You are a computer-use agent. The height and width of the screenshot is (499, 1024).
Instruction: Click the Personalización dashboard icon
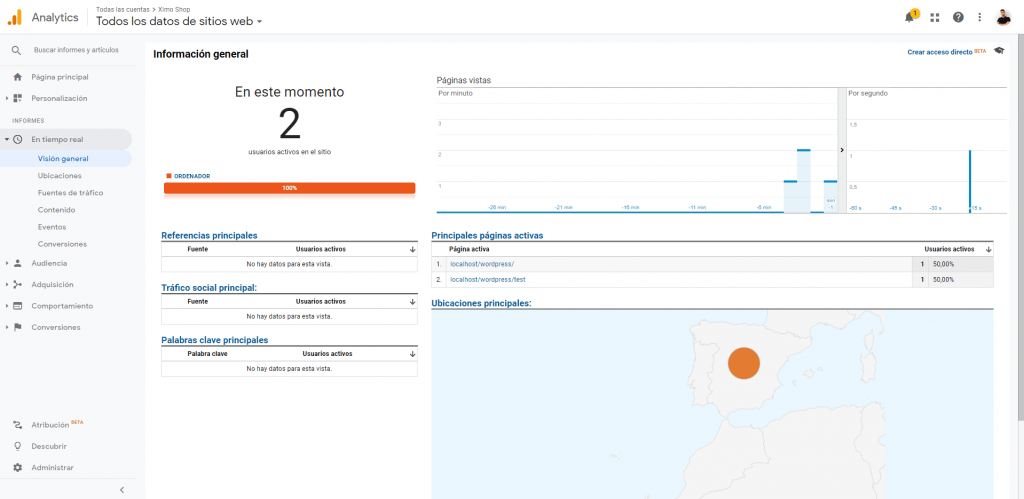[18, 99]
